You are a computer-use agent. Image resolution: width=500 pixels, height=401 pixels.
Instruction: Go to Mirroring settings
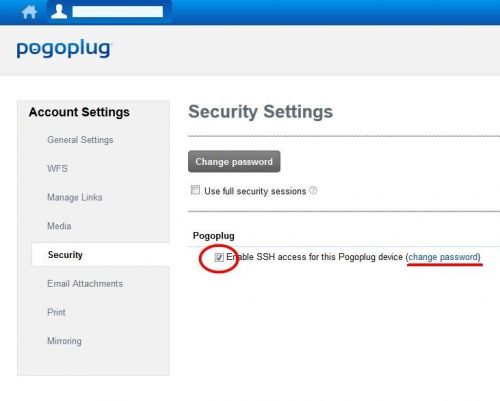coord(64,341)
